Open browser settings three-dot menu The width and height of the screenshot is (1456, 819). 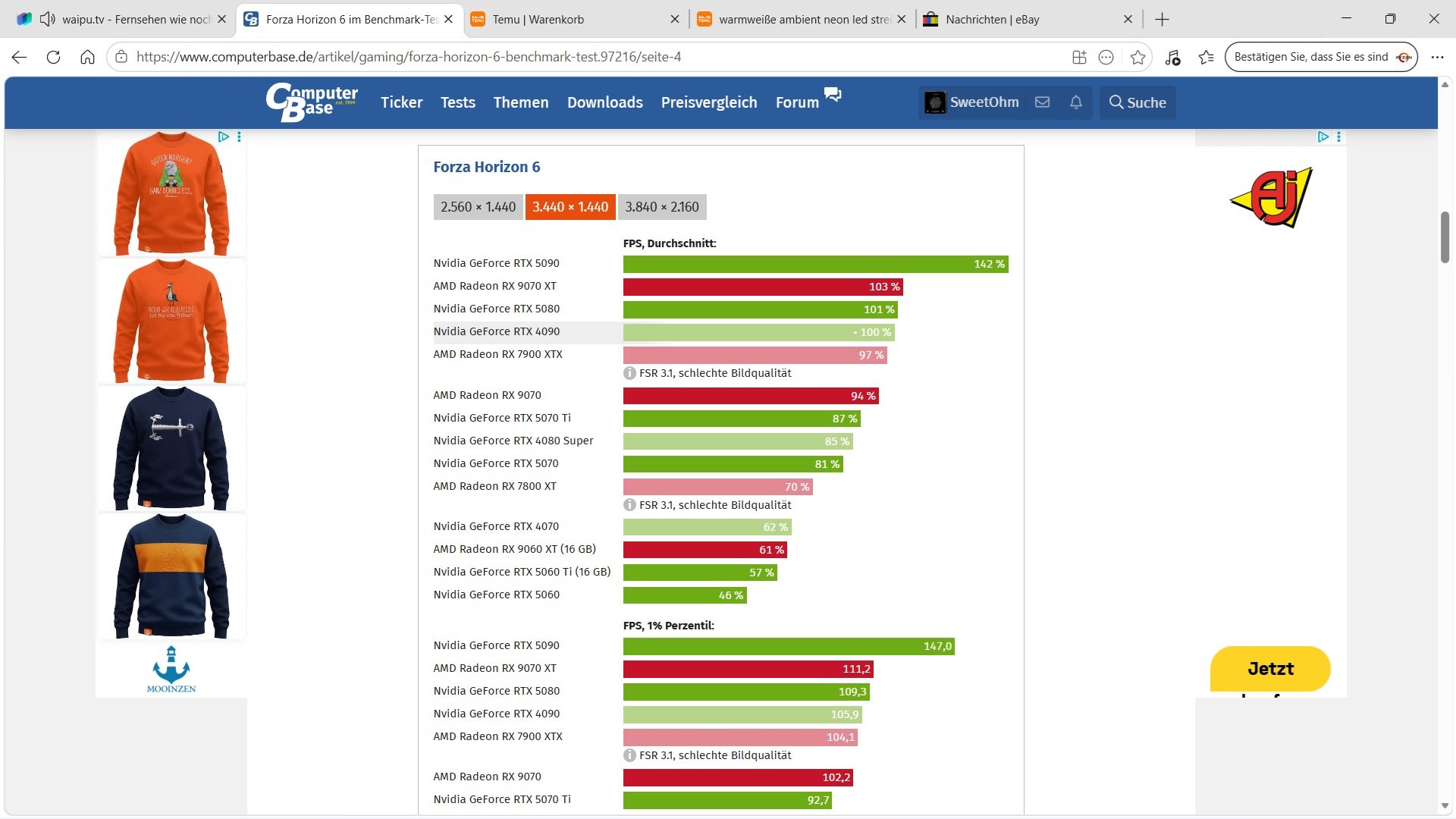click(1437, 57)
